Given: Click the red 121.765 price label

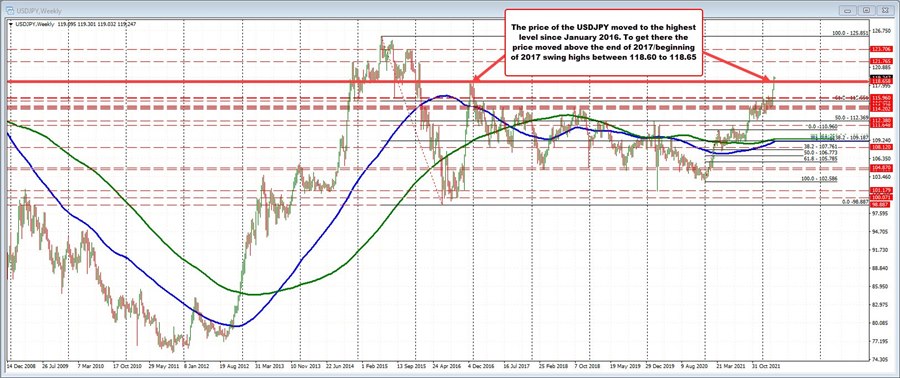Looking at the screenshot, I should (881, 61).
